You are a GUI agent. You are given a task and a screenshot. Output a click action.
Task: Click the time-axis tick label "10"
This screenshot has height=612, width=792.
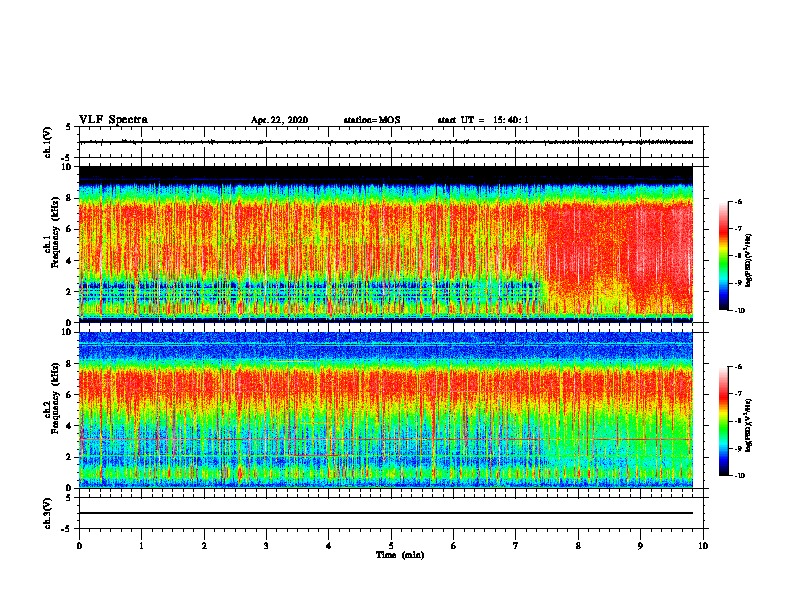click(703, 546)
